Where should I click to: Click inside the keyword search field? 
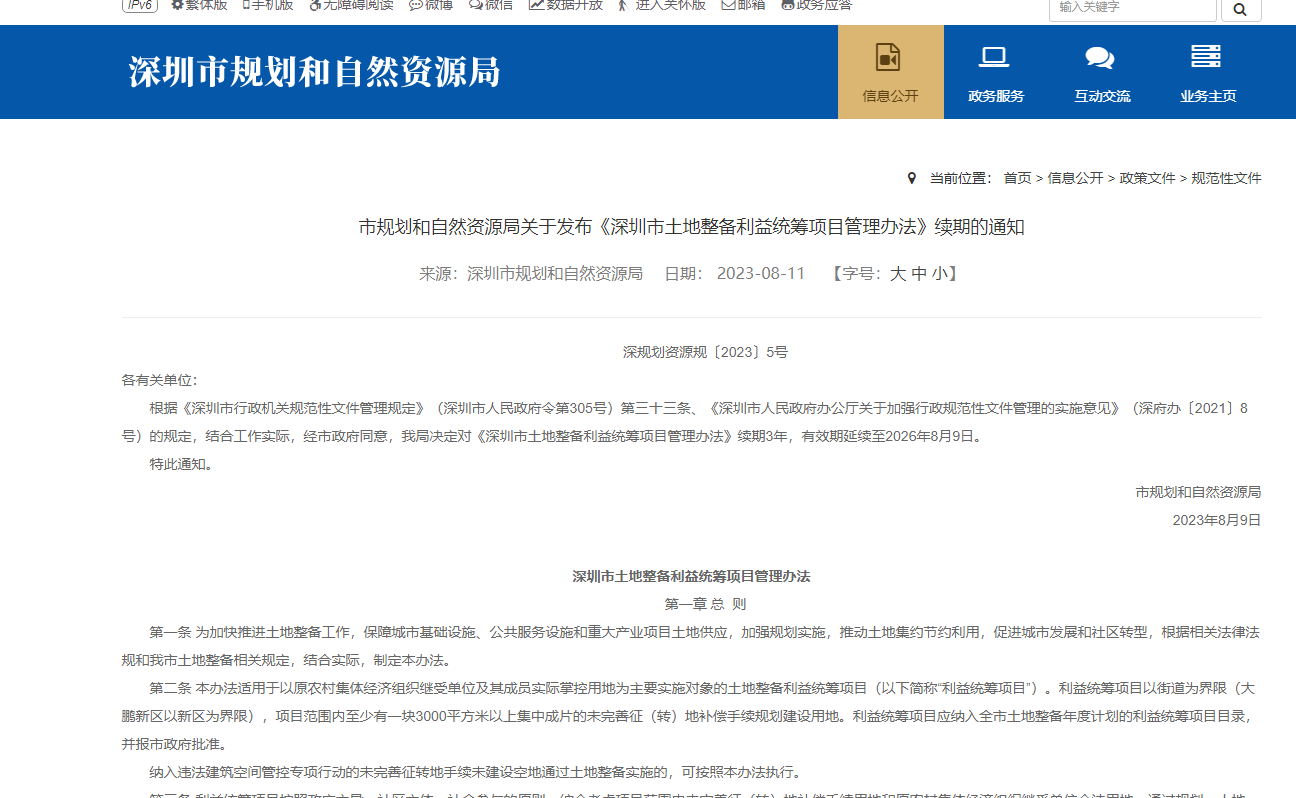[1131, 8]
